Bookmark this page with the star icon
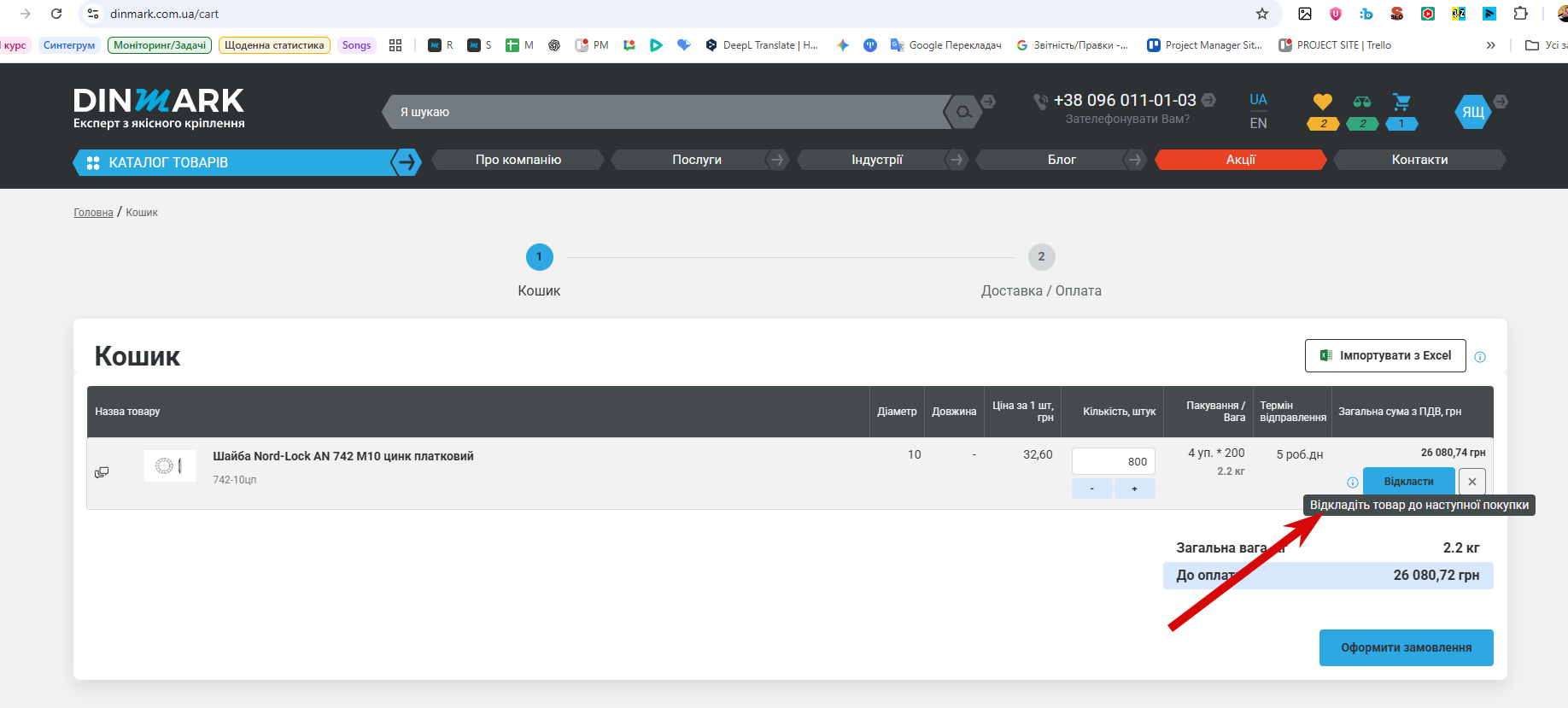The width and height of the screenshot is (1568, 708). point(1262,14)
